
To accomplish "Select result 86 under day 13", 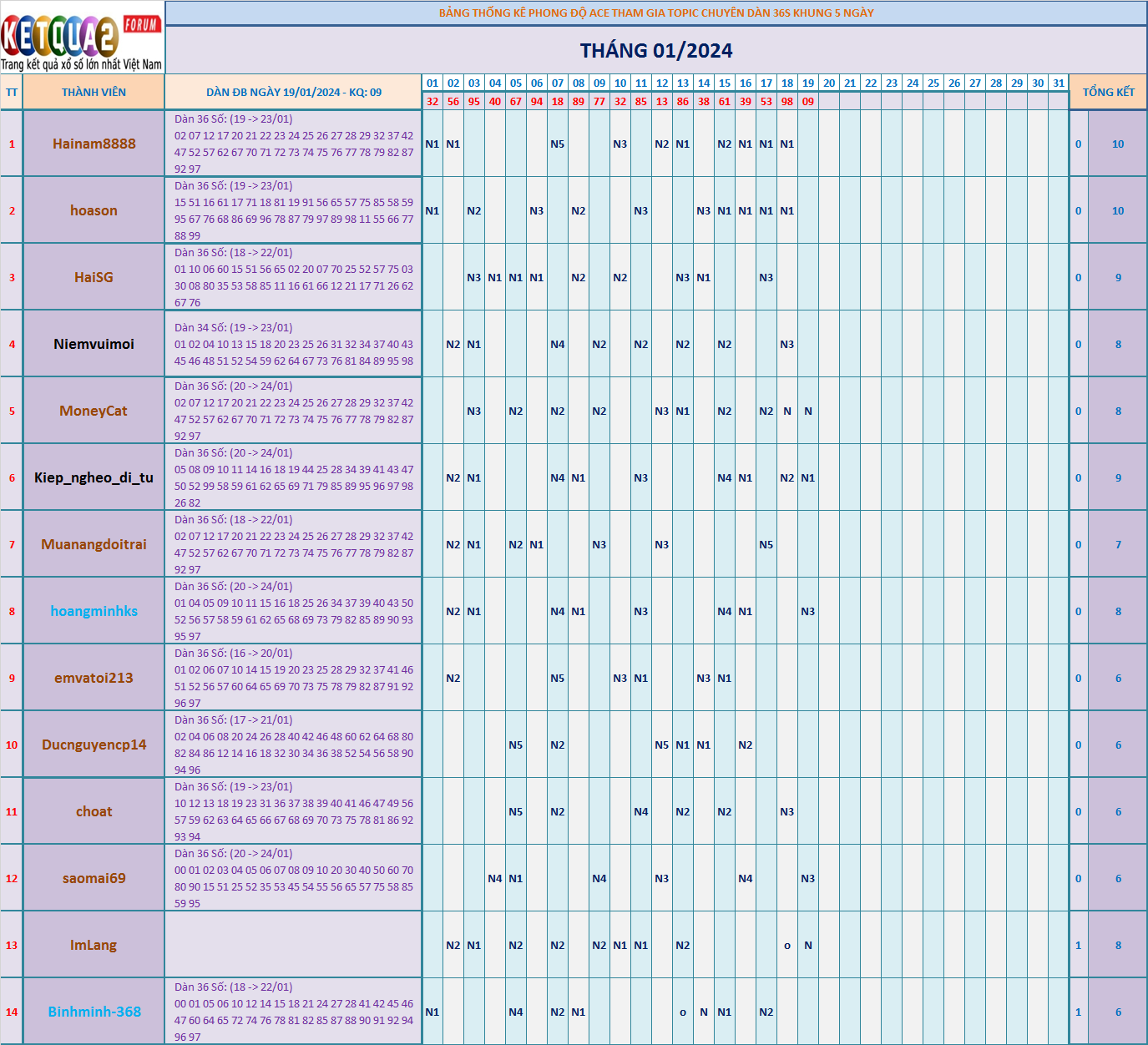I will pyautogui.click(x=683, y=101).
